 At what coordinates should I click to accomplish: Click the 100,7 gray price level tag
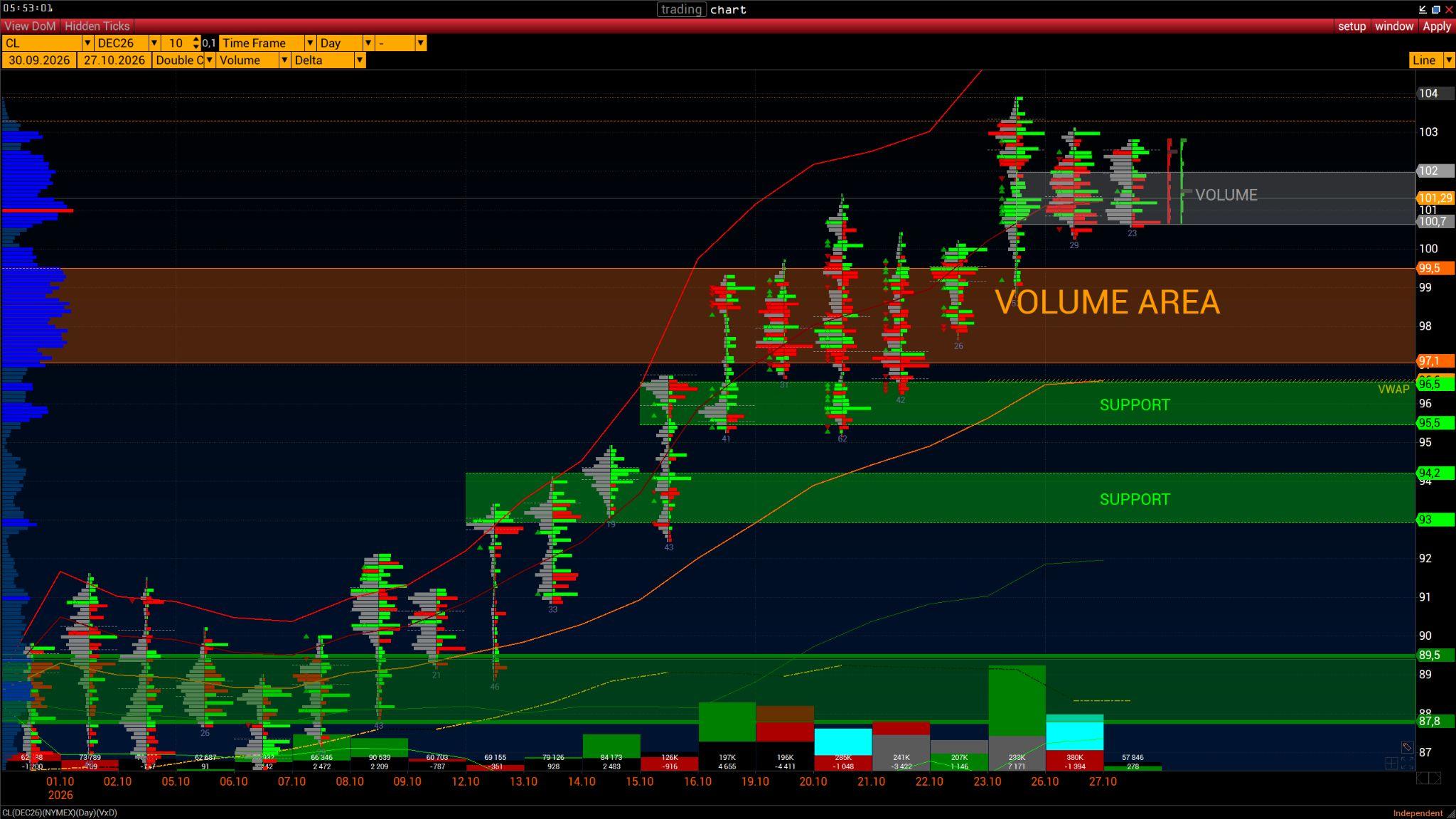click(x=1434, y=222)
